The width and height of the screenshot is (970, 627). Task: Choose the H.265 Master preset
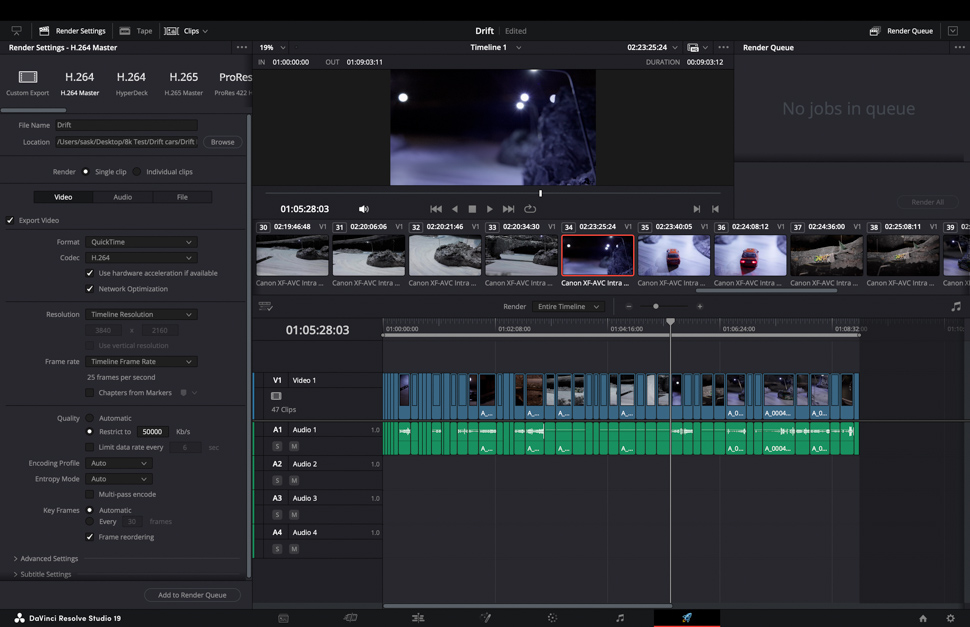(184, 83)
